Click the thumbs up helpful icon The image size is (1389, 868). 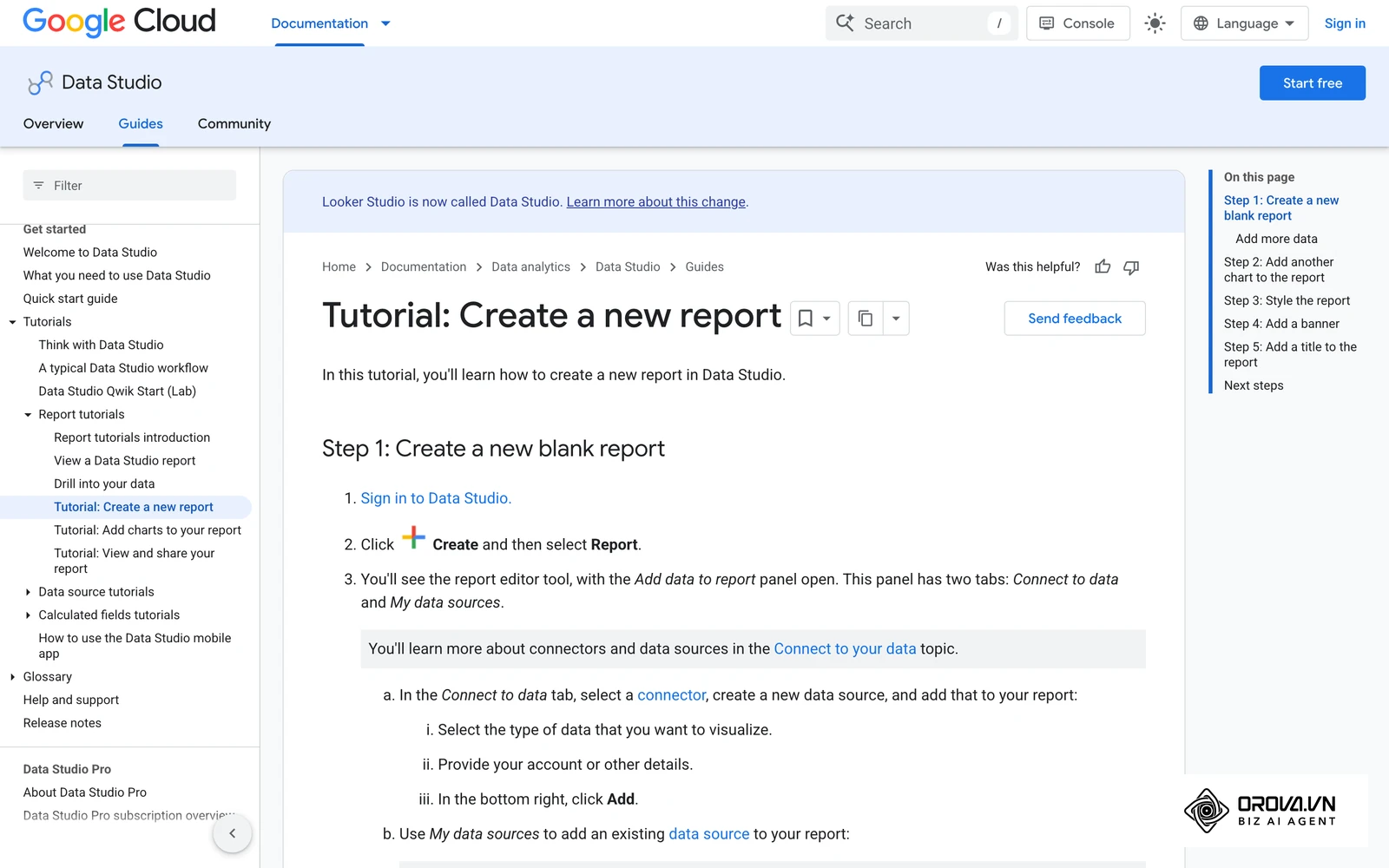pyautogui.click(x=1103, y=267)
